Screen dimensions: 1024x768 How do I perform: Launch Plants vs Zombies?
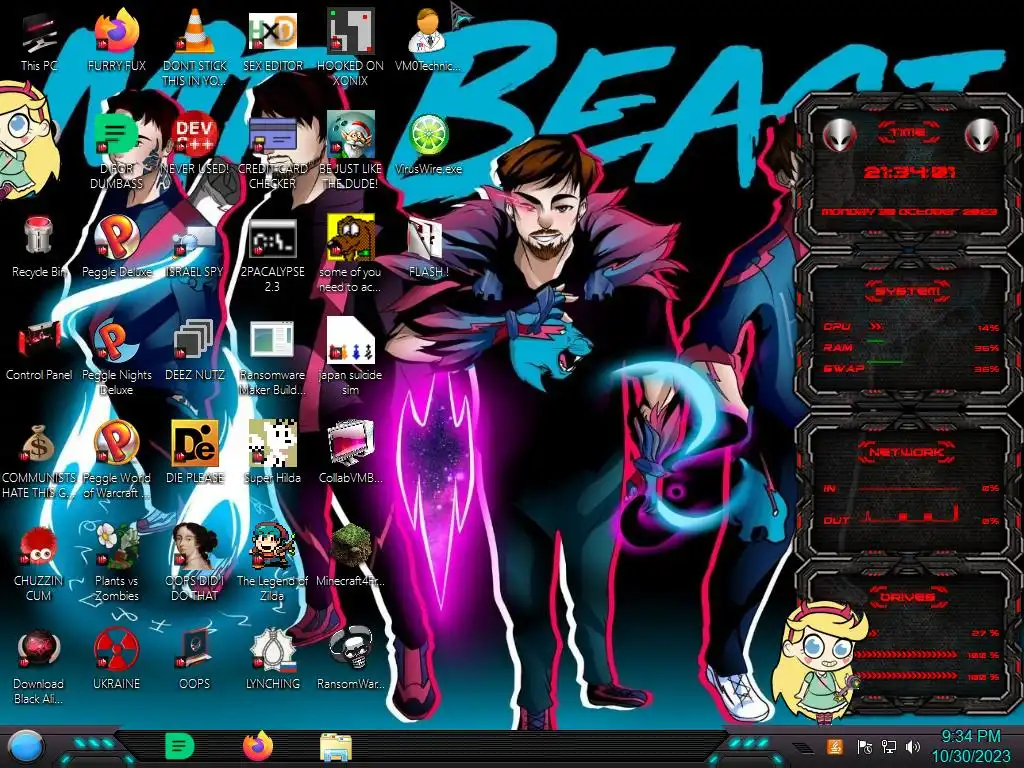[x=116, y=563]
